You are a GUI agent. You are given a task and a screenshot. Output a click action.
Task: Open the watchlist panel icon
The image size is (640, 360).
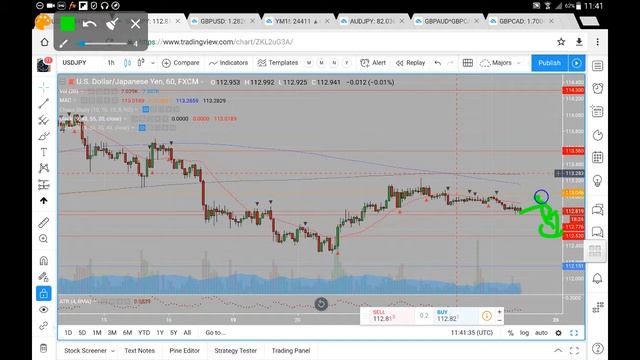click(x=598, y=66)
